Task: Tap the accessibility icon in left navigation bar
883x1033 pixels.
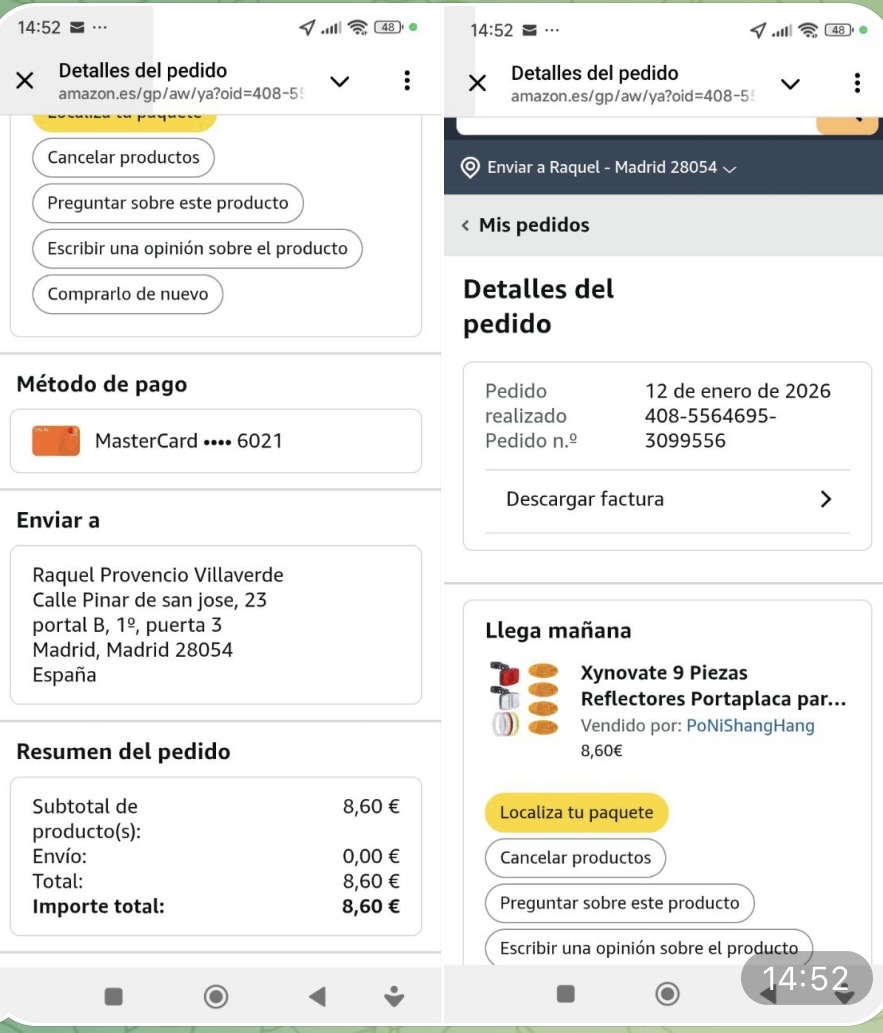Action: point(394,996)
